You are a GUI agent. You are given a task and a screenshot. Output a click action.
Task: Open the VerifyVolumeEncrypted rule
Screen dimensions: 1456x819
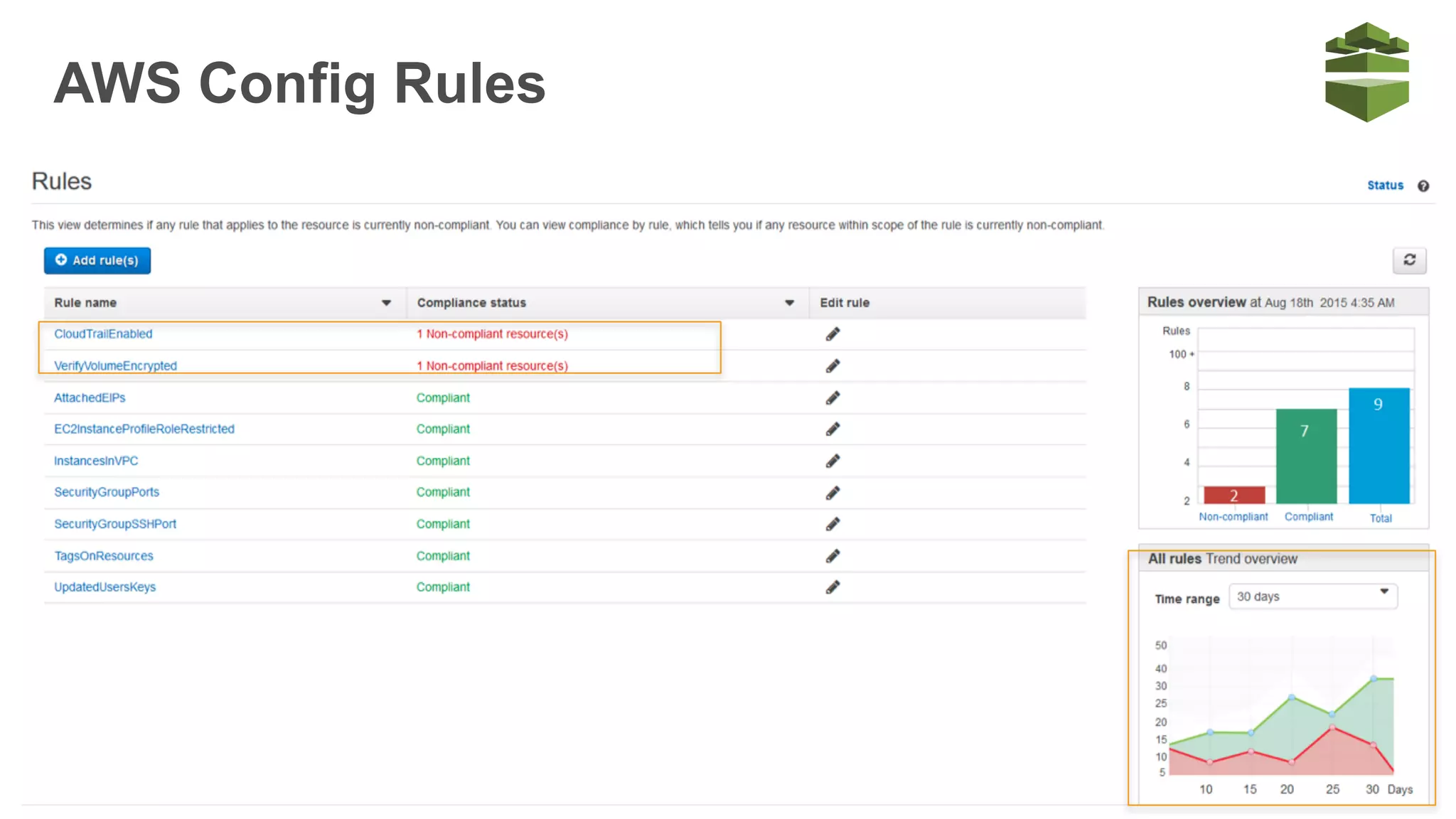(115, 365)
